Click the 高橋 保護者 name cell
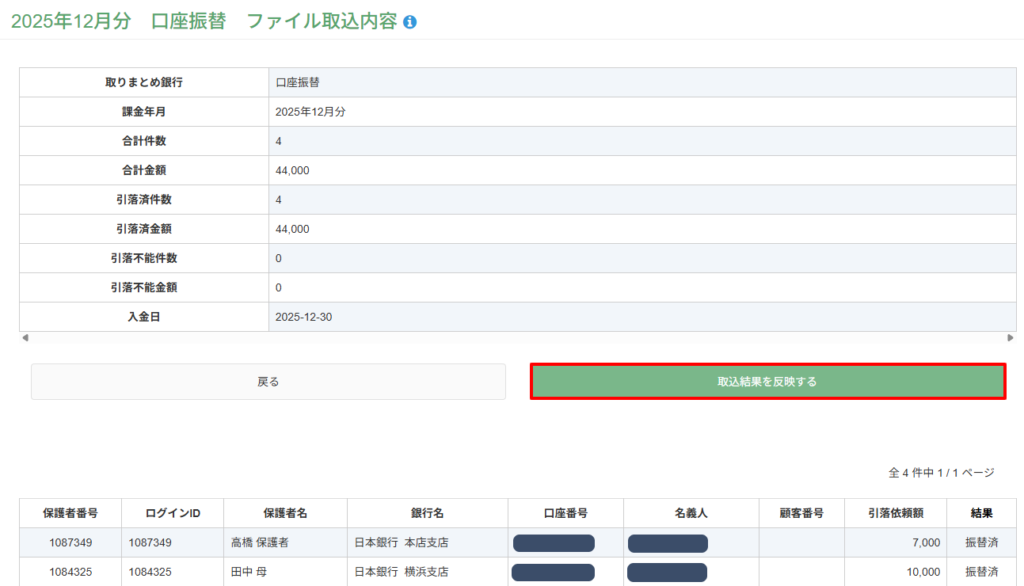The width and height of the screenshot is (1024, 586). pyautogui.click(x=259, y=543)
